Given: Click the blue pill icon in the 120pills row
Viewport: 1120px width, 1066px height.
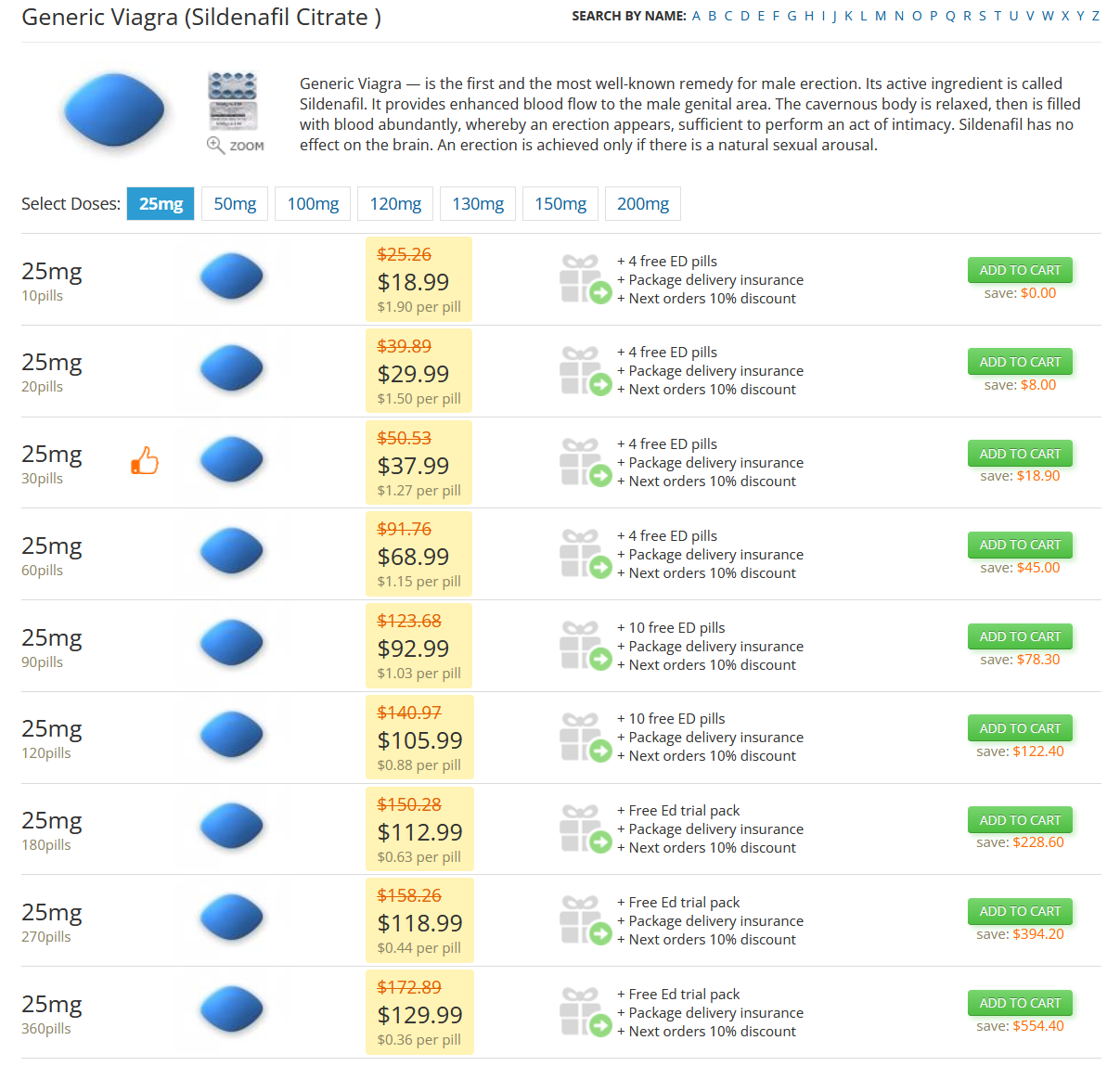Looking at the screenshot, I should pos(231,735).
